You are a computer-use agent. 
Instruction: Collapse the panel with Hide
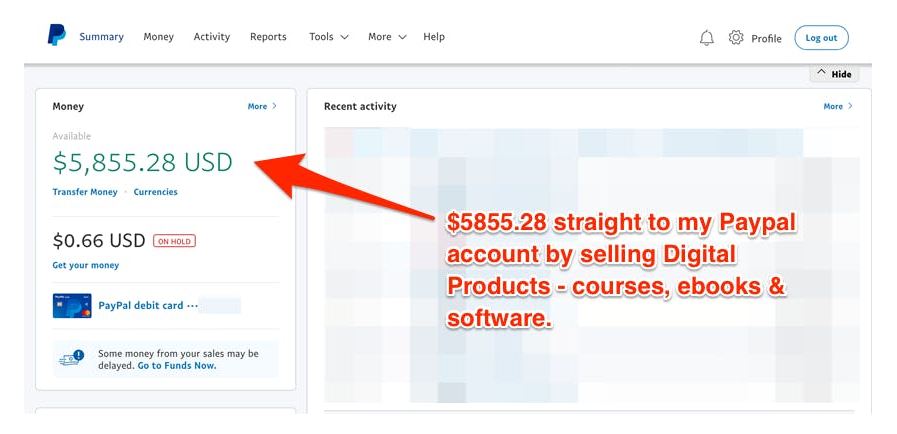pyautogui.click(x=835, y=74)
